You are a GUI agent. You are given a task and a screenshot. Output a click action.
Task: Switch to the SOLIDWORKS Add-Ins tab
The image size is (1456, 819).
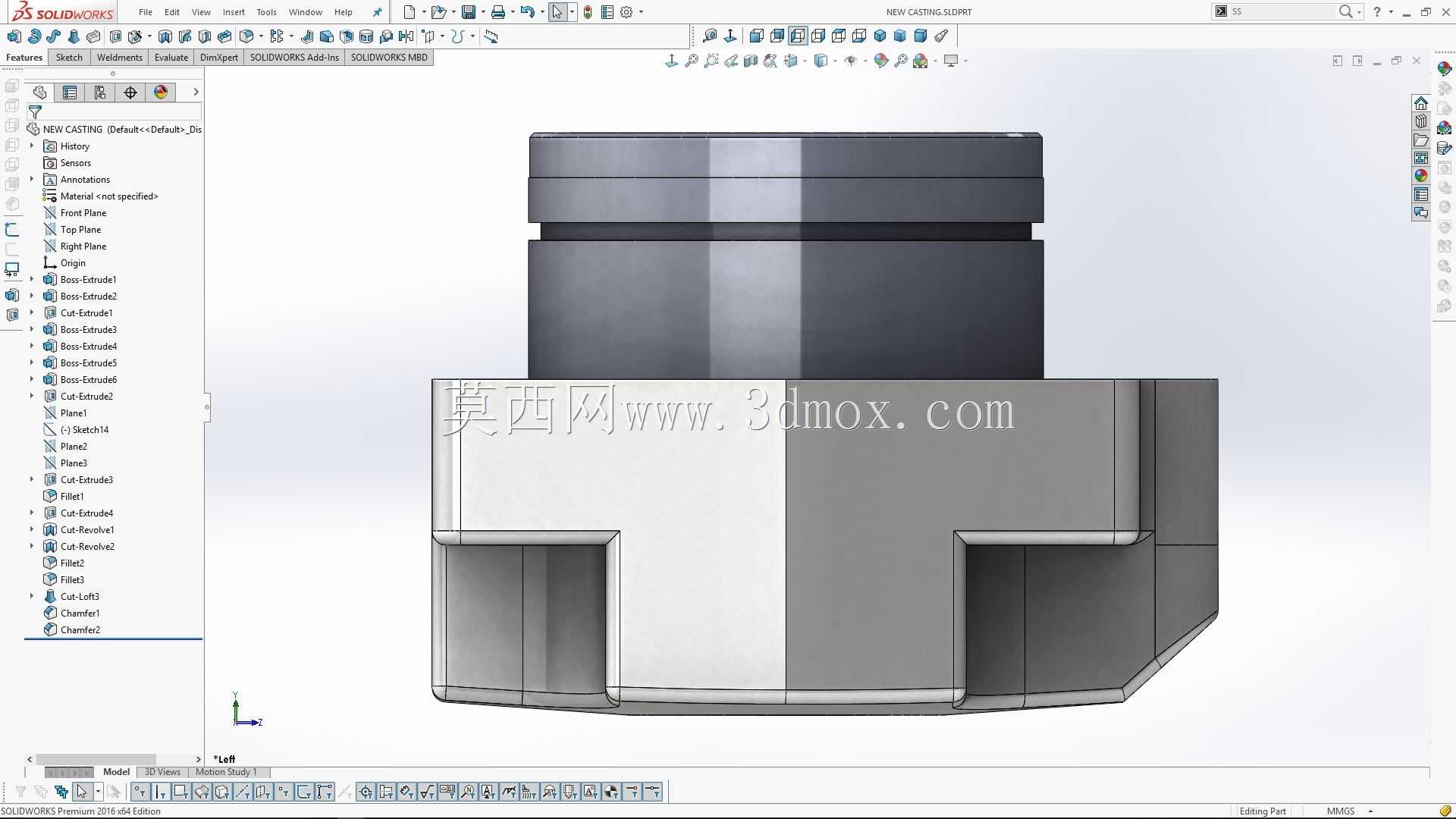294,58
